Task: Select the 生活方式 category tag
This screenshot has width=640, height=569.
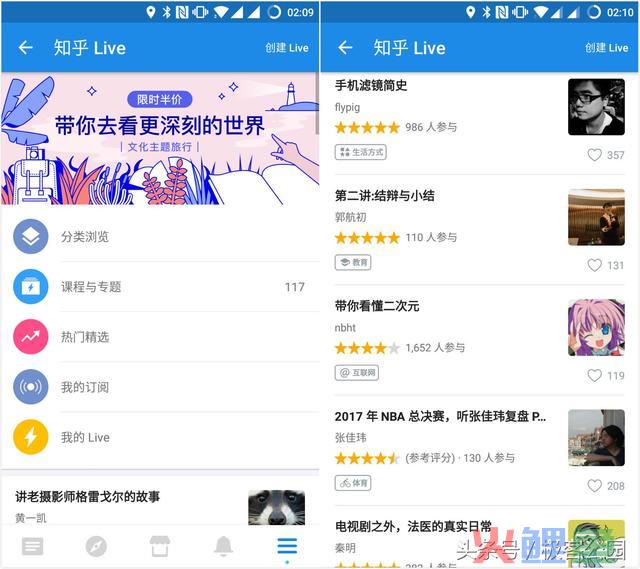Action: pos(360,152)
